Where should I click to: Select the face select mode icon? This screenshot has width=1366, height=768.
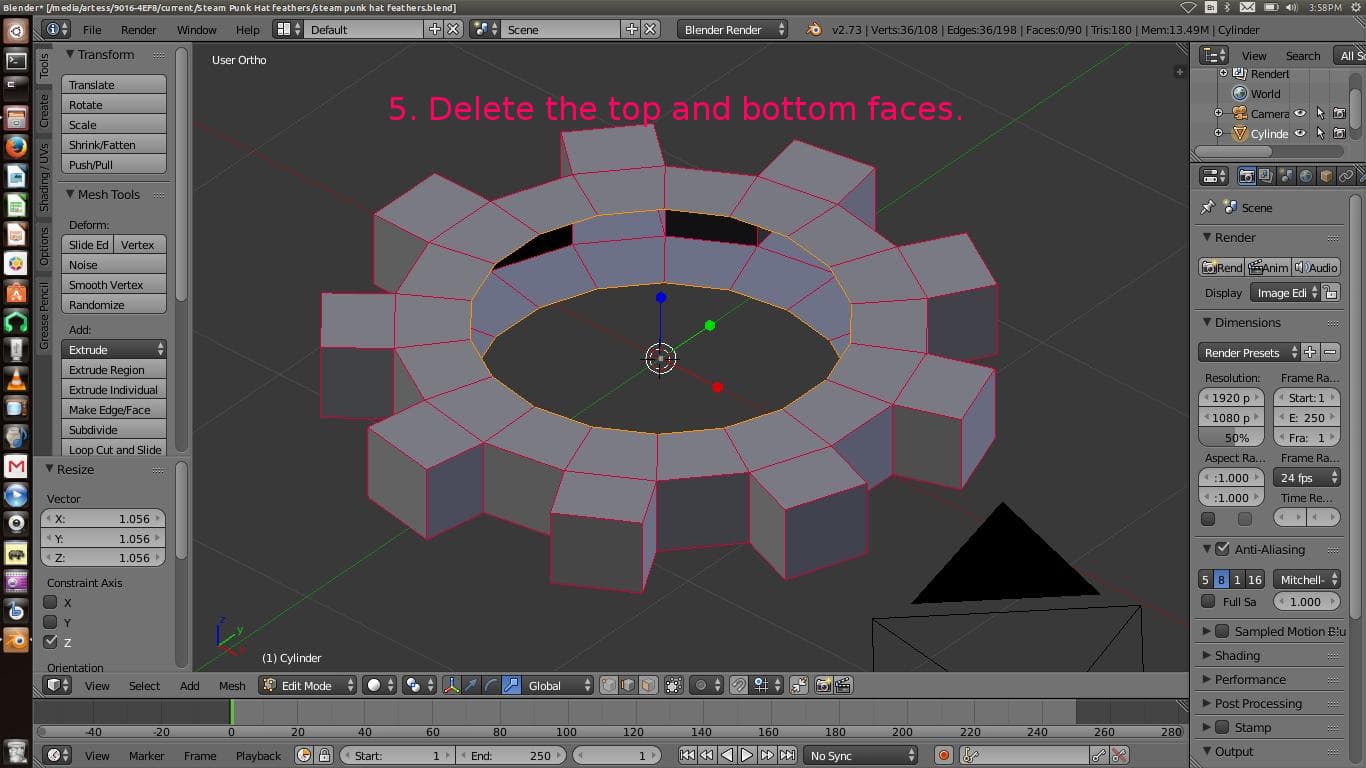(646, 685)
